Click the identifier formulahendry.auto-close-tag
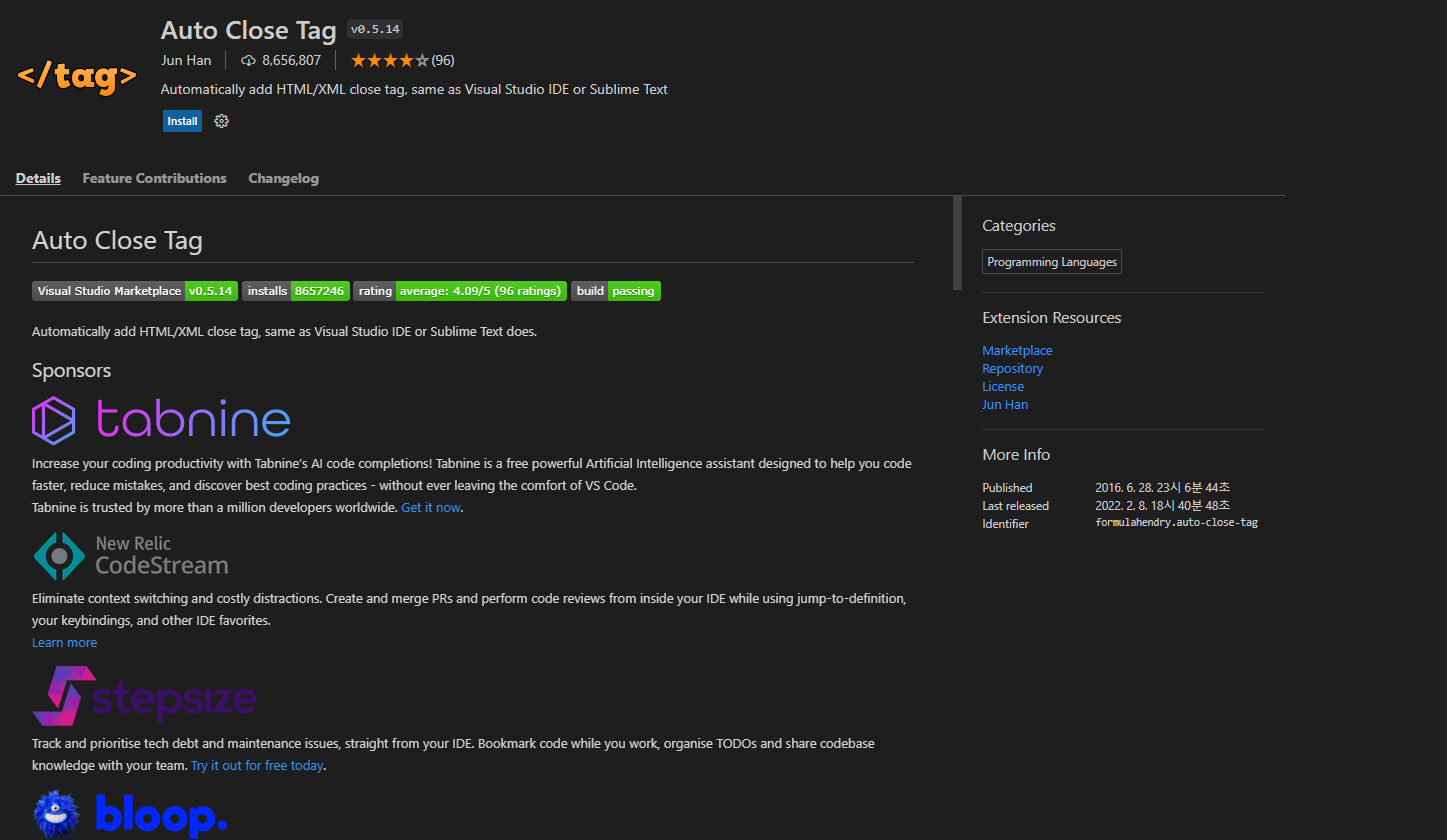The width and height of the screenshot is (1447, 840). tap(1177, 523)
